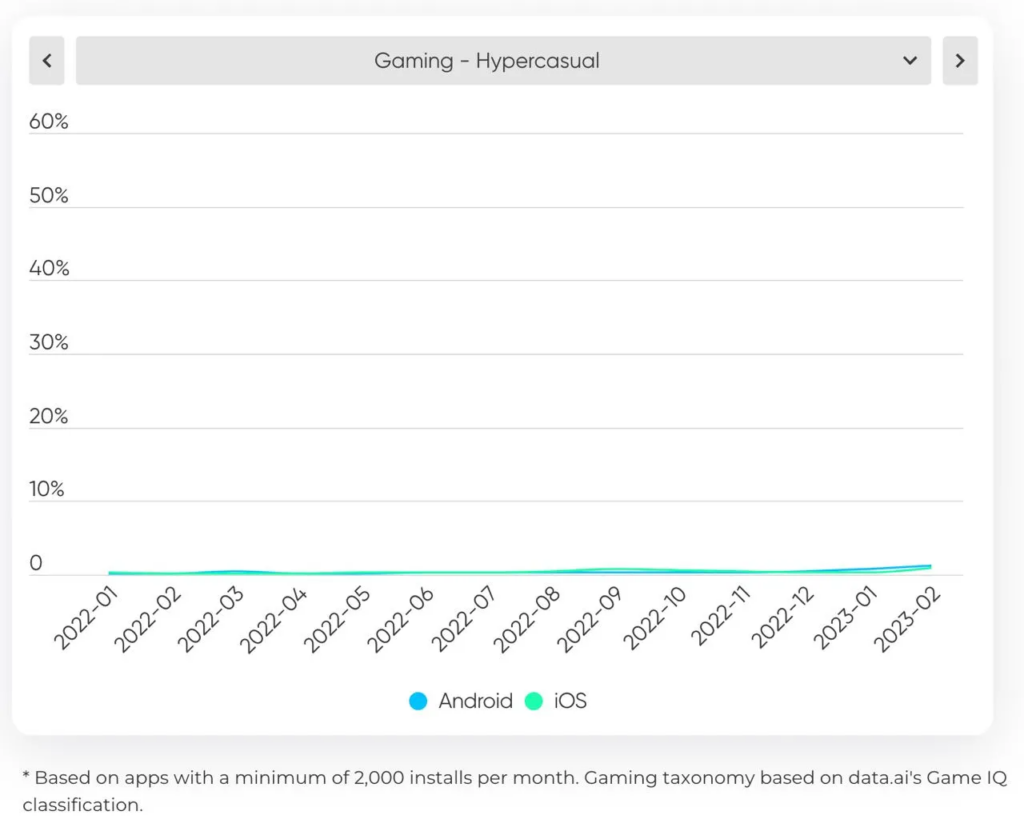
Task: Click the 10% y-axis label
Action: pos(49,490)
